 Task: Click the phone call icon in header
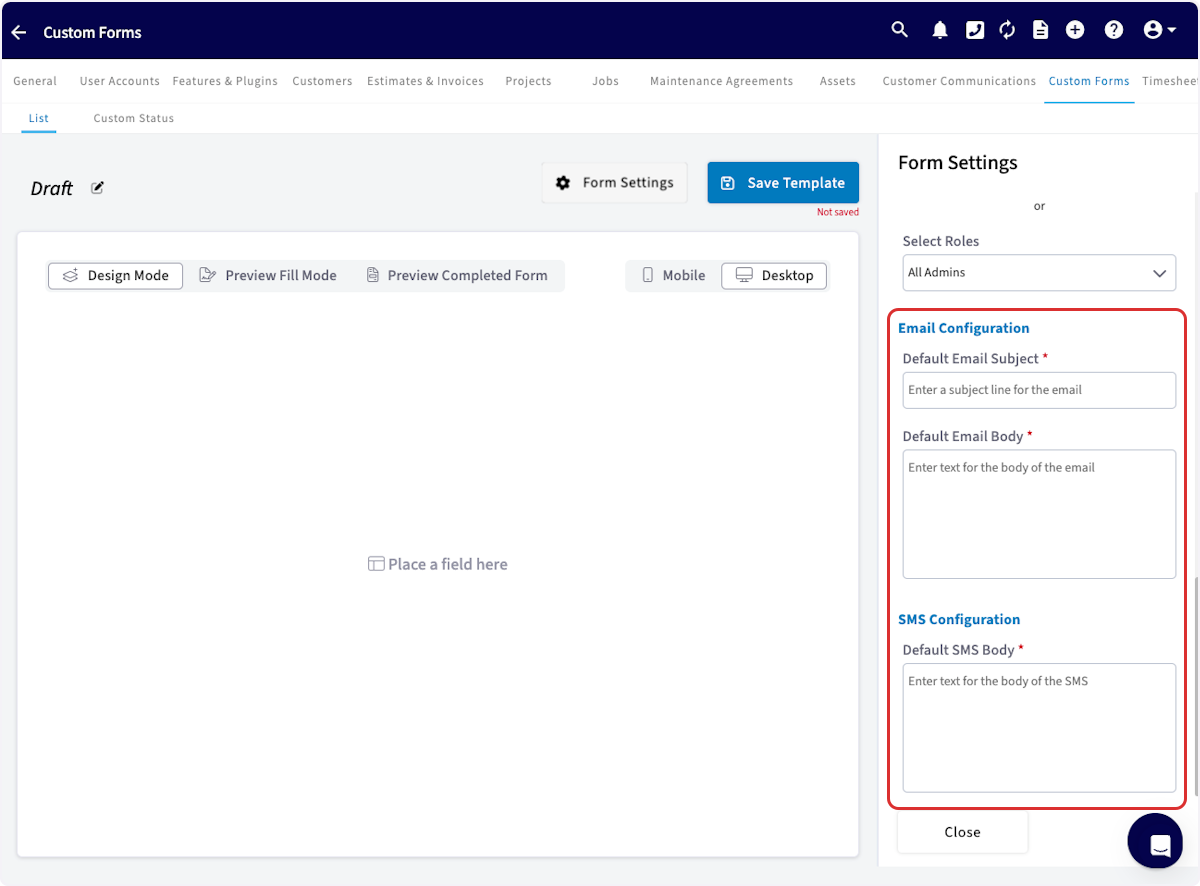[x=975, y=31]
